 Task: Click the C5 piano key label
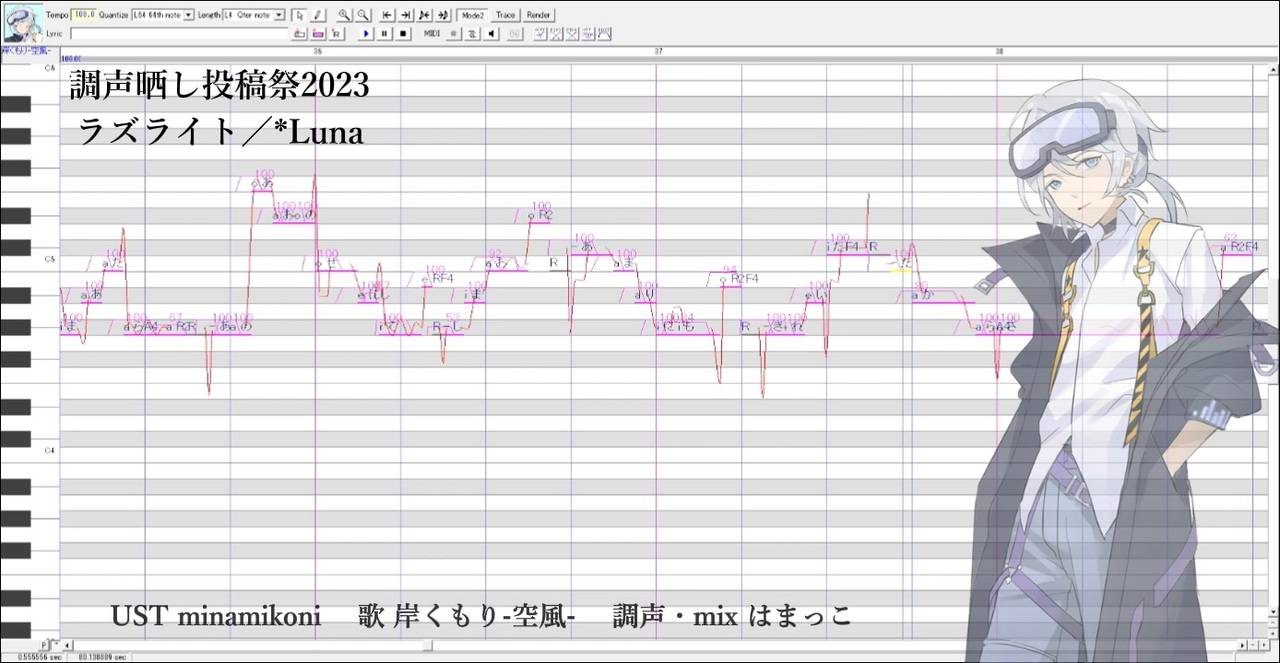pos(49,259)
